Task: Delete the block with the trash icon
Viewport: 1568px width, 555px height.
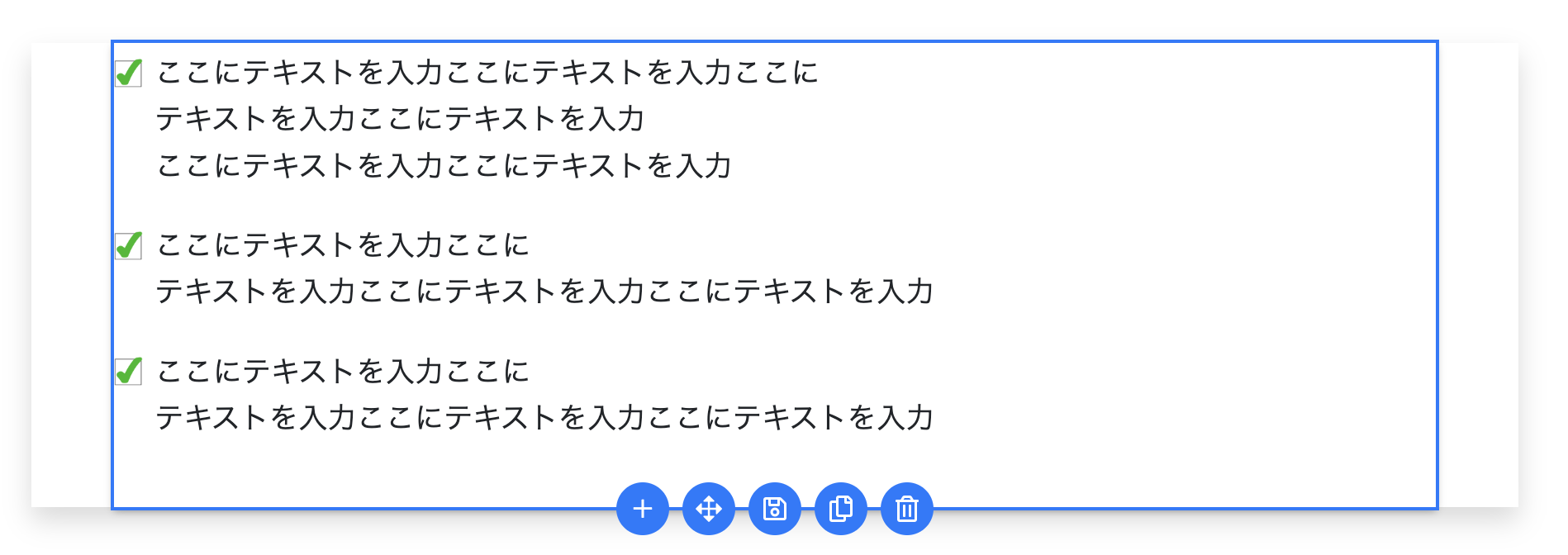Action: pos(906,509)
